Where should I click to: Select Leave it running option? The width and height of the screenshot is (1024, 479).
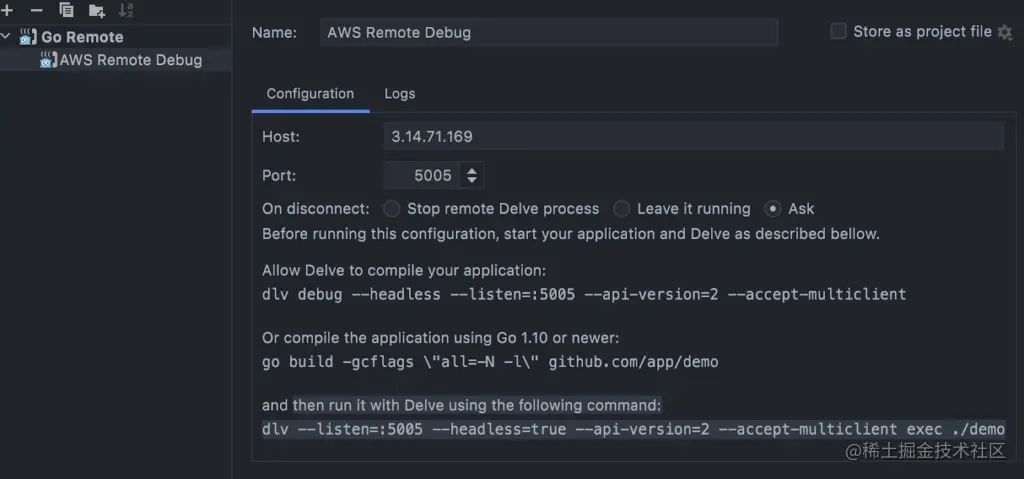[621, 209]
